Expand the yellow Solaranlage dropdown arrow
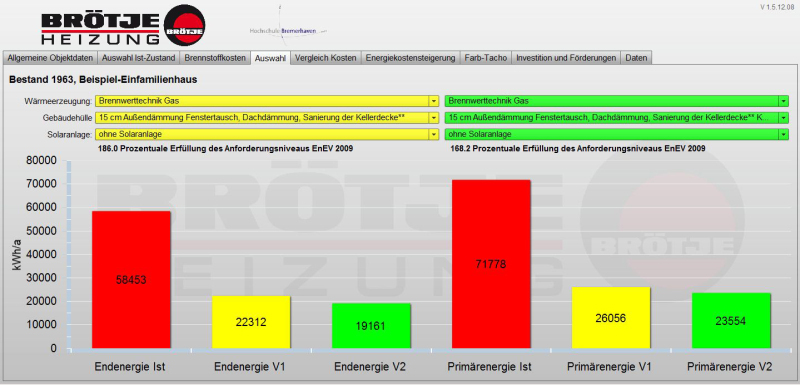The height and width of the screenshot is (385, 800). point(434,135)
